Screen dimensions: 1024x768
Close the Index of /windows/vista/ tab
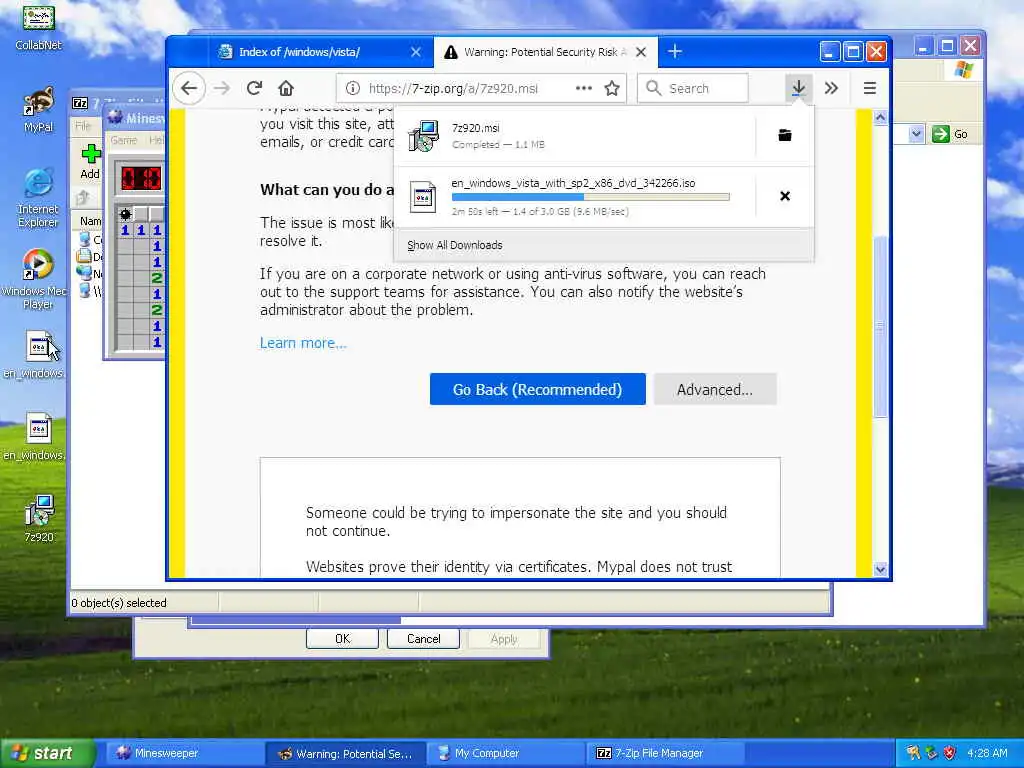click(415, 52)
